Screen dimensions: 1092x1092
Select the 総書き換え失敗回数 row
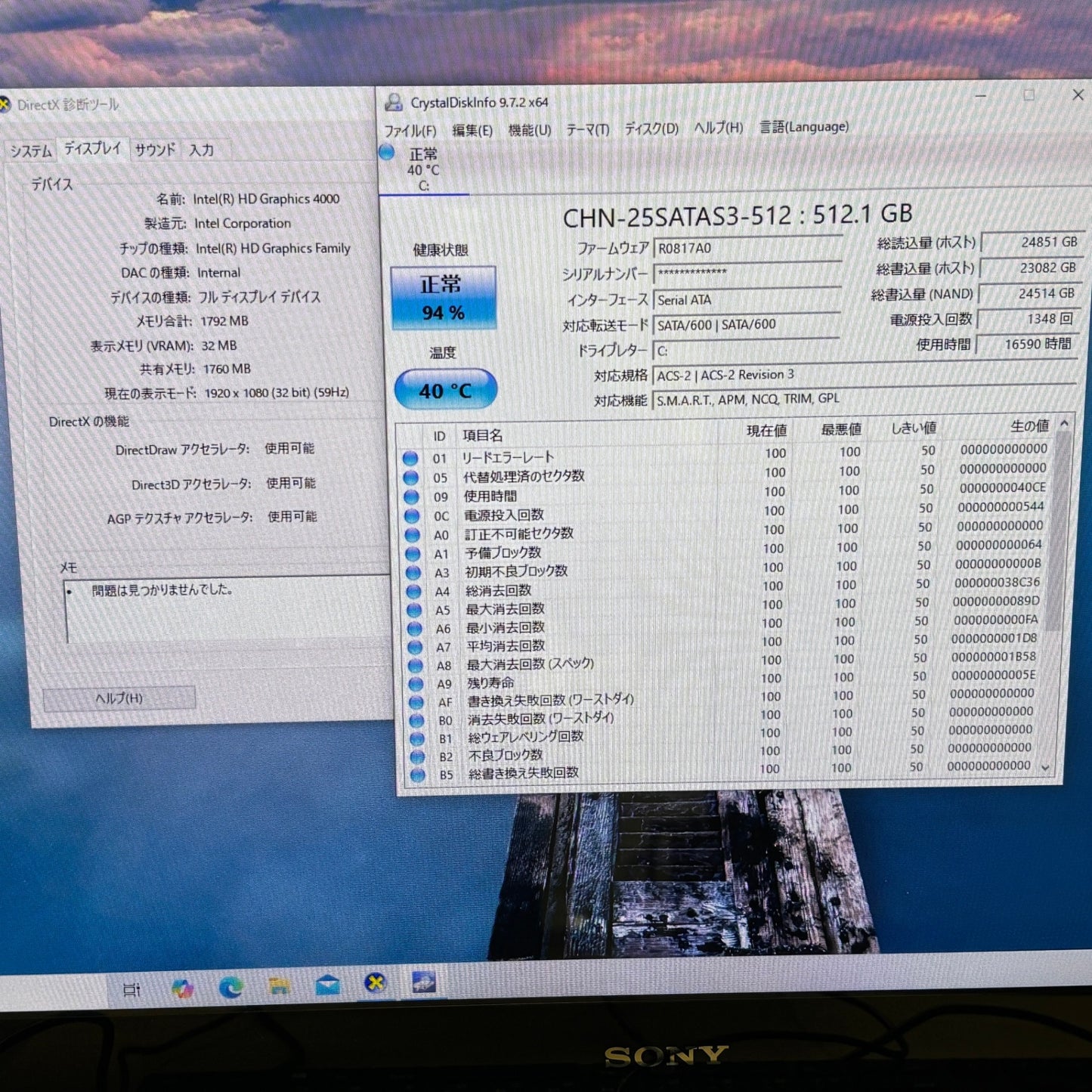(725, 771)
